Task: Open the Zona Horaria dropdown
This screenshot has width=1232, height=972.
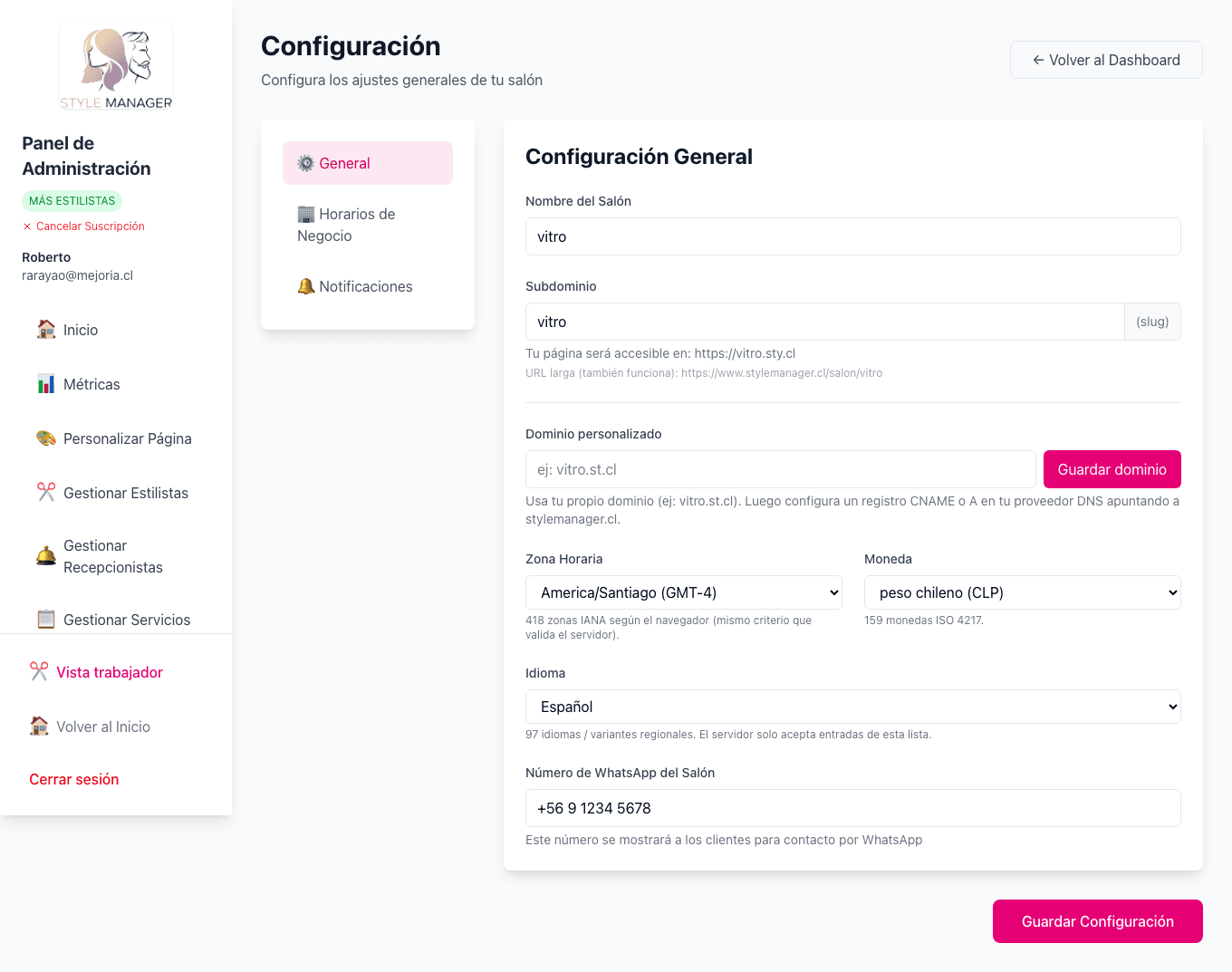Action: click(683, 592)
